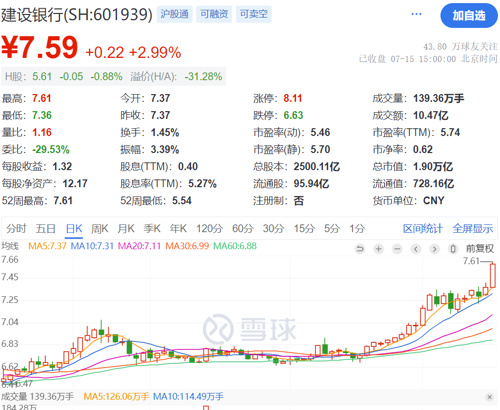The width and height of the screenshot is (500, 410).
Task: Click the 全屏显示 fullscreen link
Action: click(x=473, y=229)
